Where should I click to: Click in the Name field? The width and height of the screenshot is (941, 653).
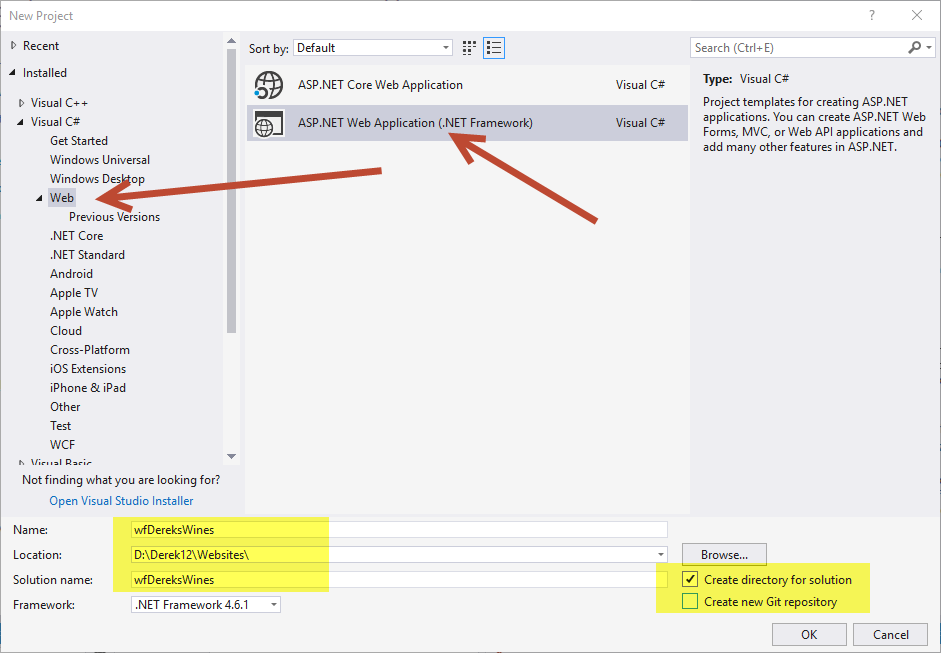coord(399,529)
